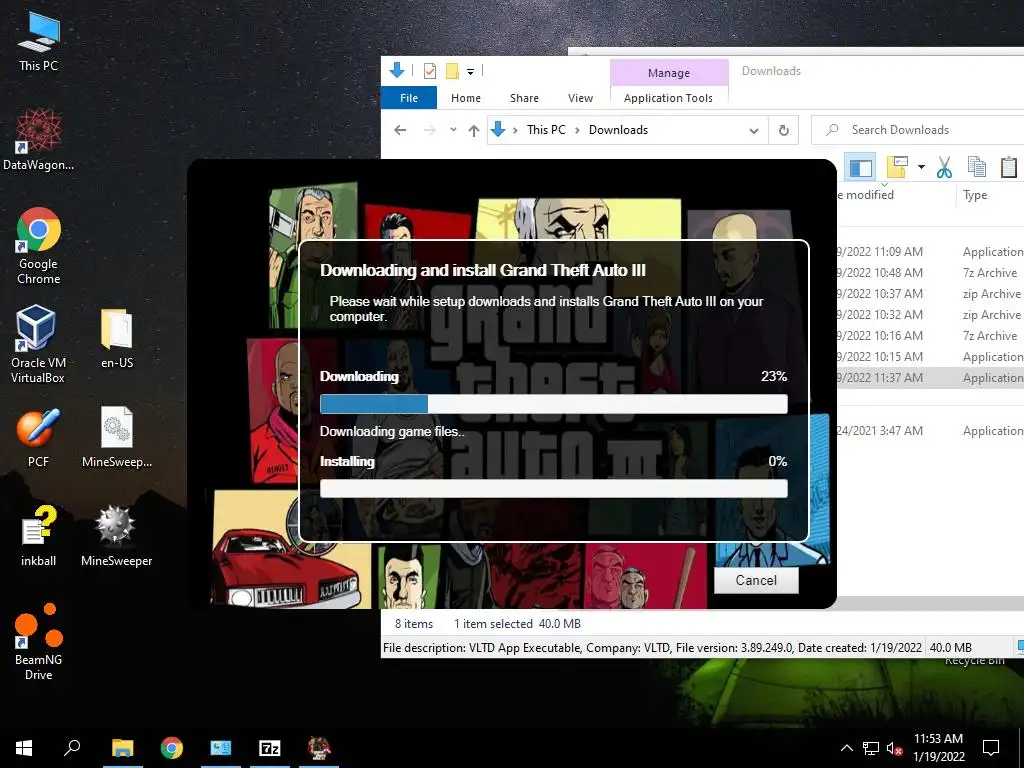Image resolution: width=1024 pixels, height=768 pixels.
Task: Click the muted volume tray icon
Action: click(x=895, y=748)
